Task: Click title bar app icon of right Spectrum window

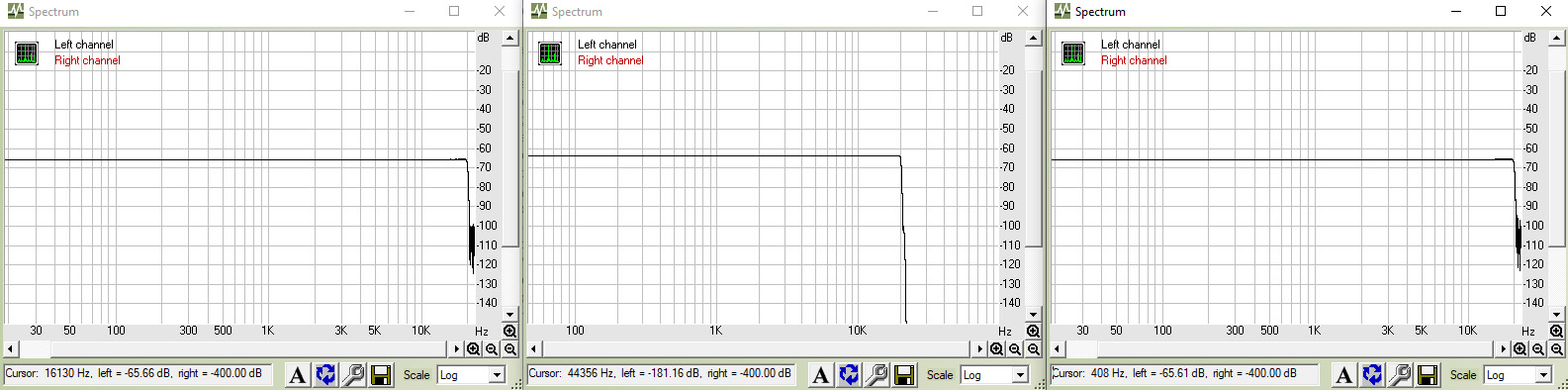Action: click(x=1061, y=11)
